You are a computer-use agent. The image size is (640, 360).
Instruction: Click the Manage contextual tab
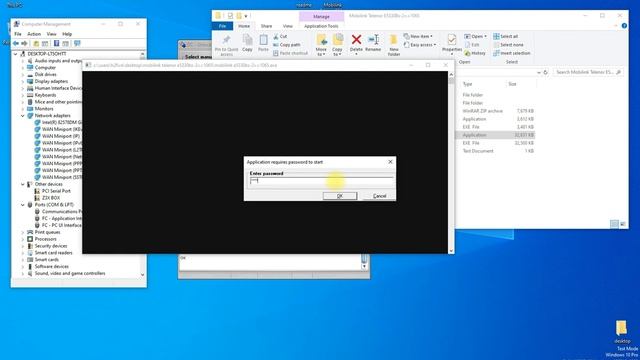(x=321, y=16)
